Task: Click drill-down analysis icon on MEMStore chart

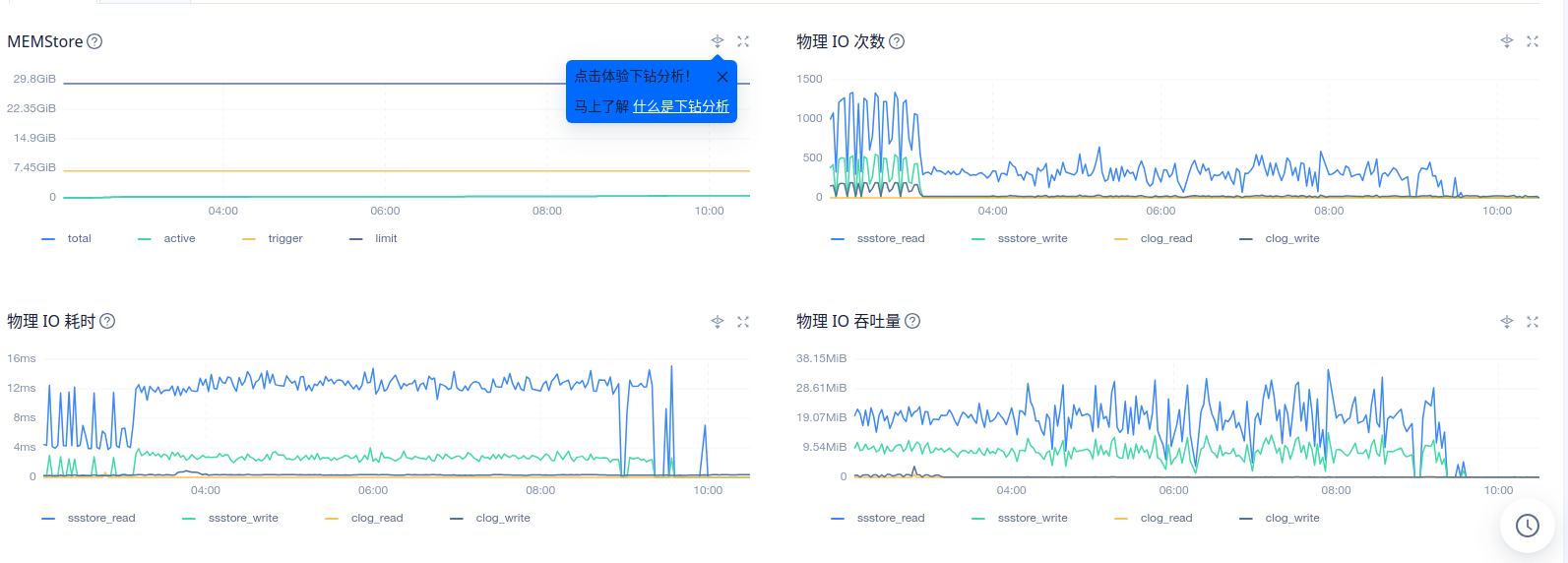Action: [x=718, y=41]
